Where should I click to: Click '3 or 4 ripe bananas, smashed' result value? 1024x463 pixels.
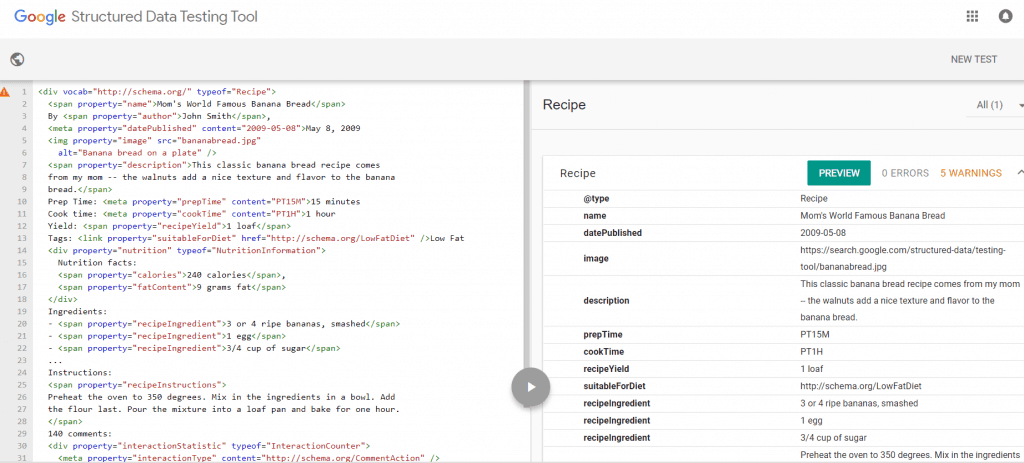coord(859,403)
